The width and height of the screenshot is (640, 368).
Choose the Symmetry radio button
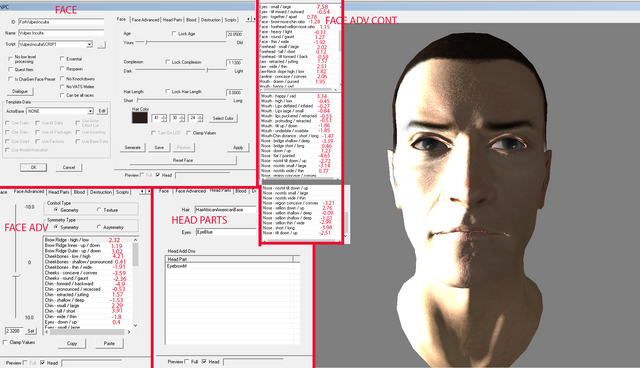[x=56, y=227]
